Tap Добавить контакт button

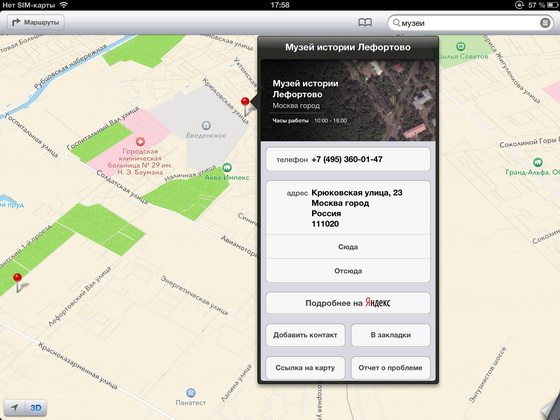click(305, 335)
